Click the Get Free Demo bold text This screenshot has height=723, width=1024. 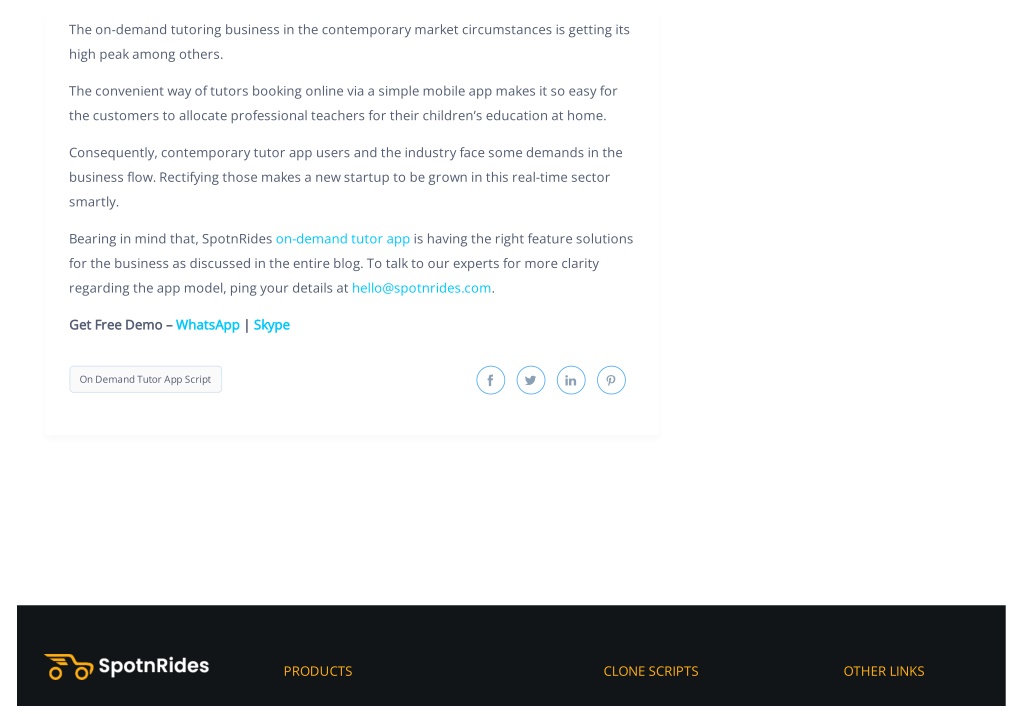[x=116, y=325]
